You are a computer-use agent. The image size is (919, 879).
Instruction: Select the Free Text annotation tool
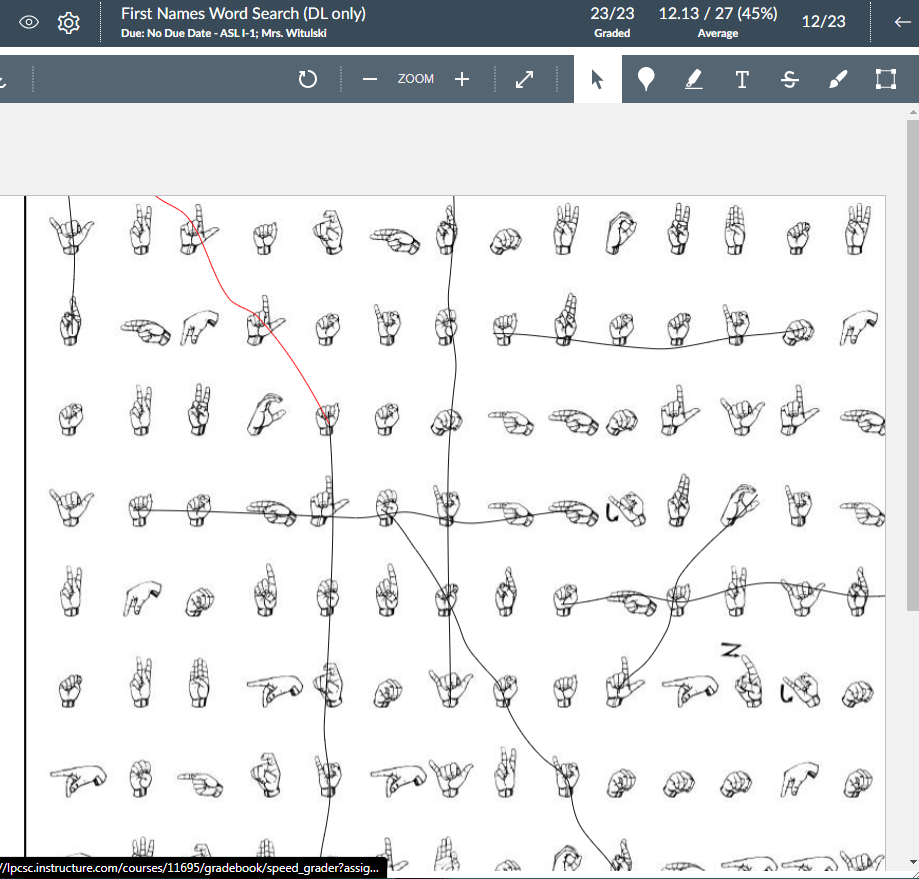pos(742,78)
